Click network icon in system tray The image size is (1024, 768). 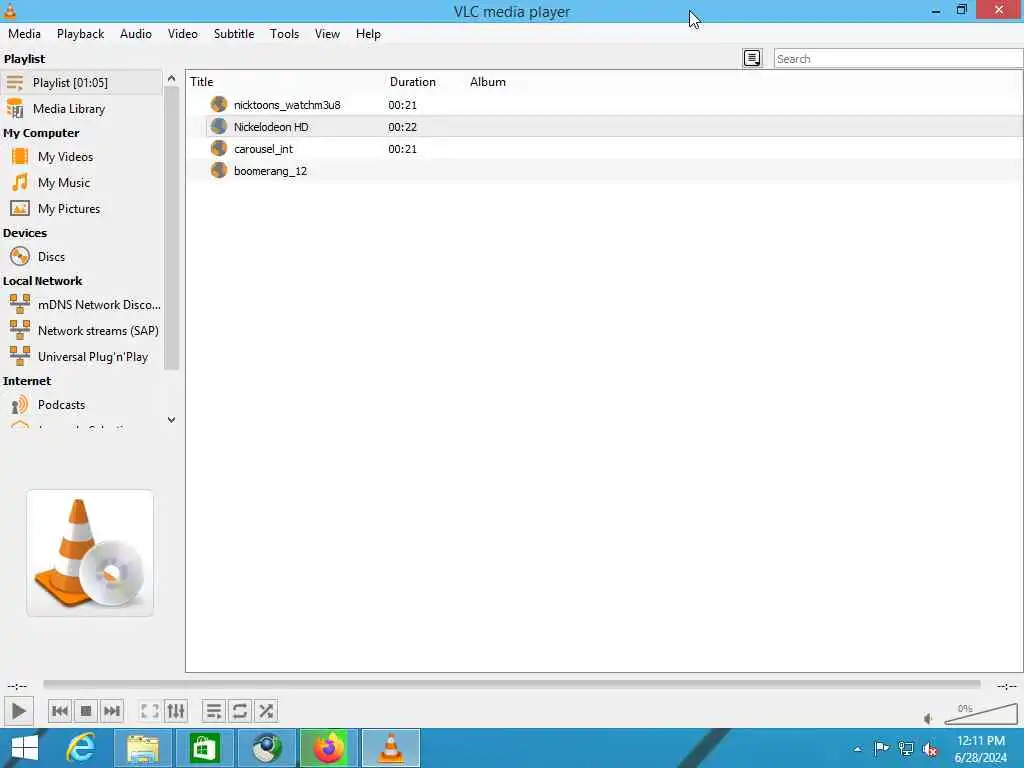906,748
